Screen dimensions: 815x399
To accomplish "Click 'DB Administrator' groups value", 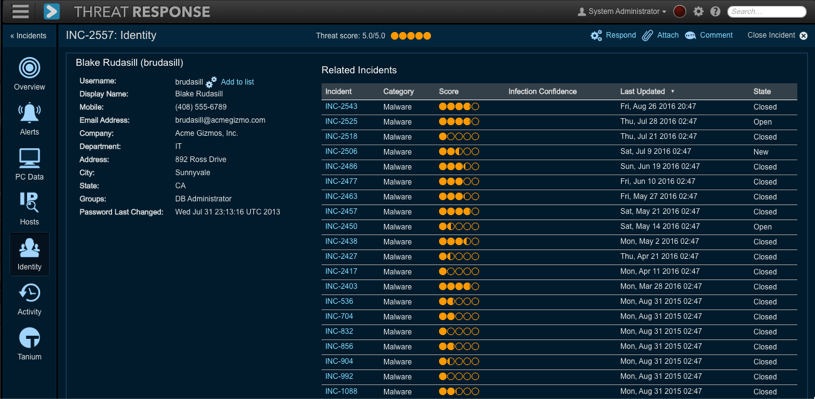I will coord(203,199).
